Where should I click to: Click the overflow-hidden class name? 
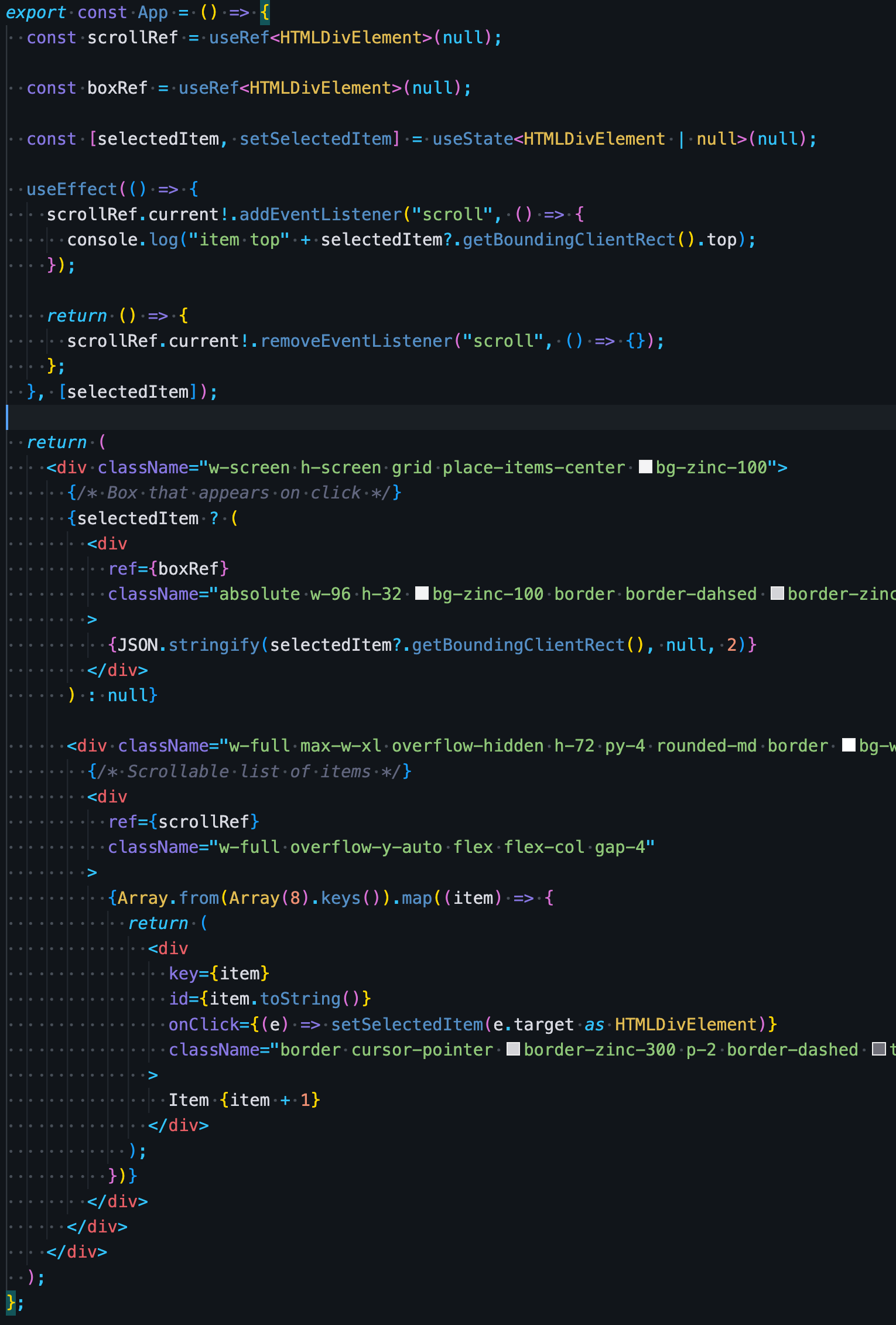tap(468, 746)
